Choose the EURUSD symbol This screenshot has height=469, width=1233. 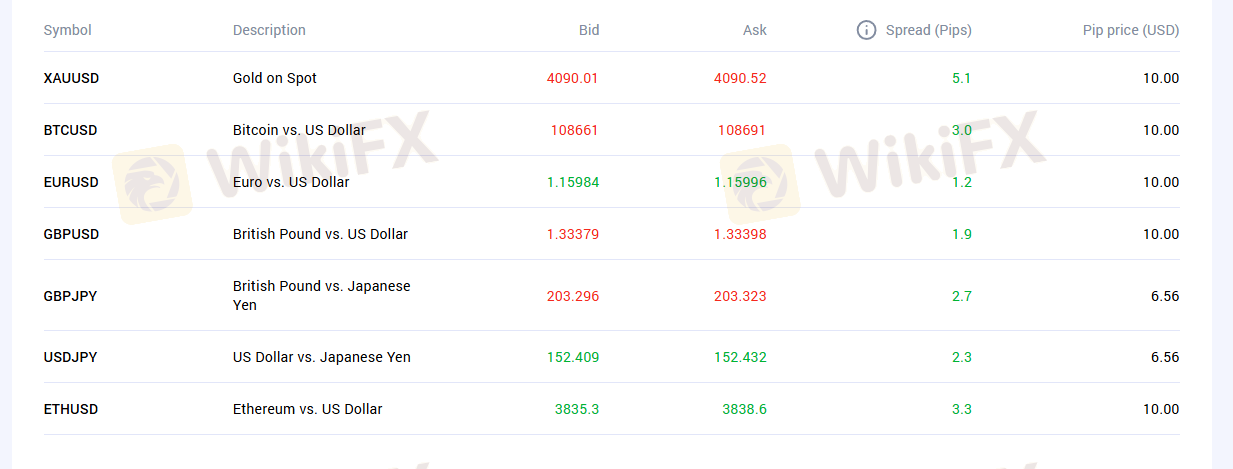(x=72, y=182)
